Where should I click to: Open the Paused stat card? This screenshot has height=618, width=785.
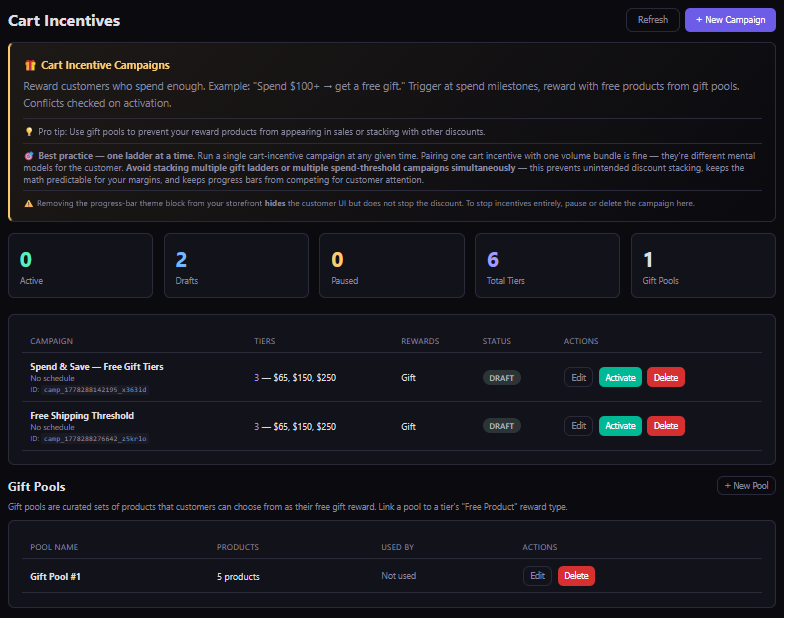[392, 265]
